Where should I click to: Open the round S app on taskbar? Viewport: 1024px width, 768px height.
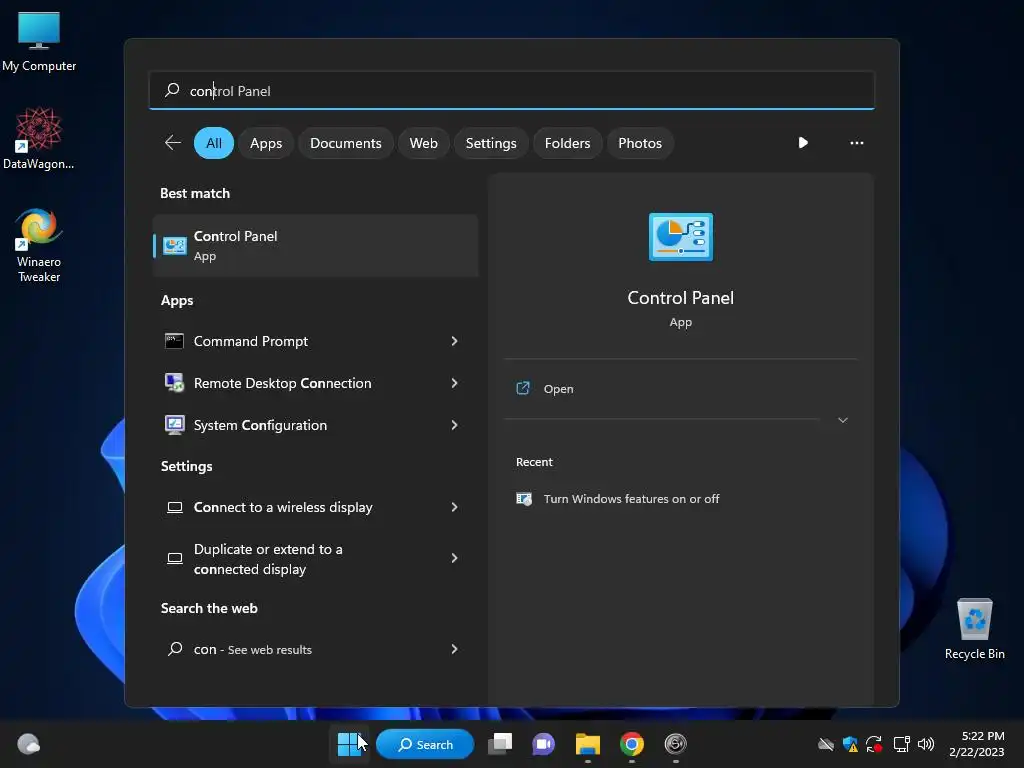(x=675, y=744)
